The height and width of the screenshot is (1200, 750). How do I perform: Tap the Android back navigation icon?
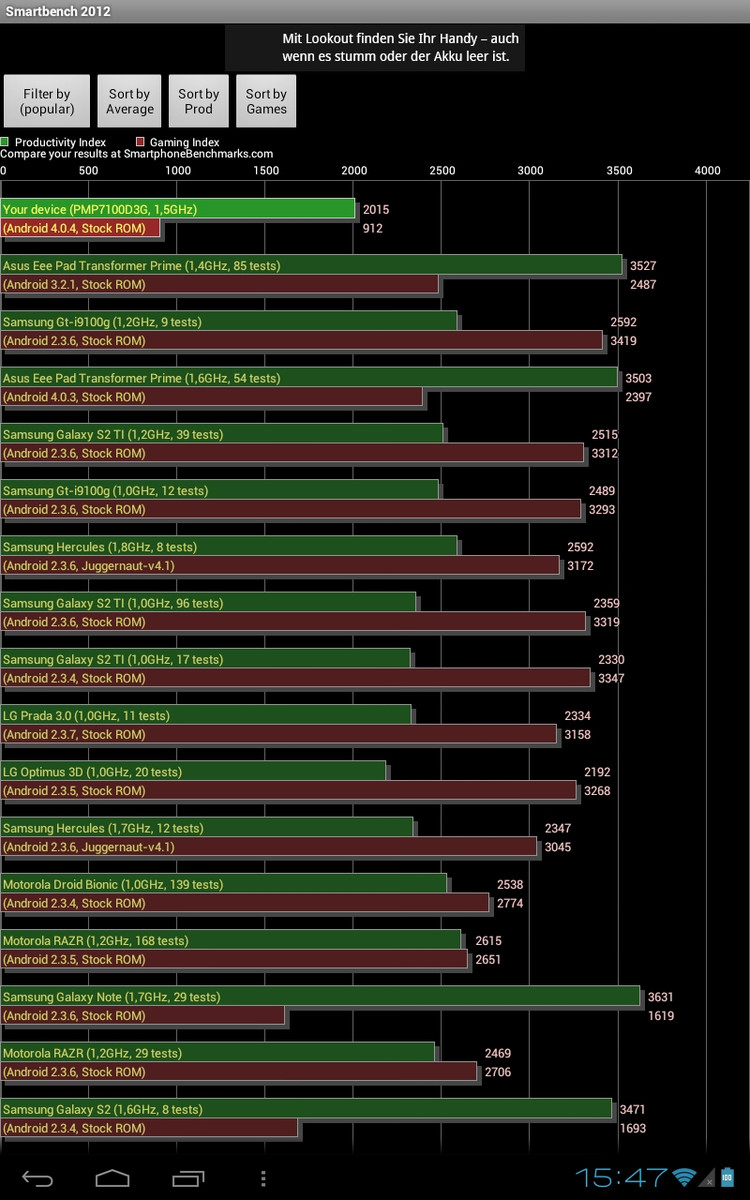click(x=38, y=1178)
